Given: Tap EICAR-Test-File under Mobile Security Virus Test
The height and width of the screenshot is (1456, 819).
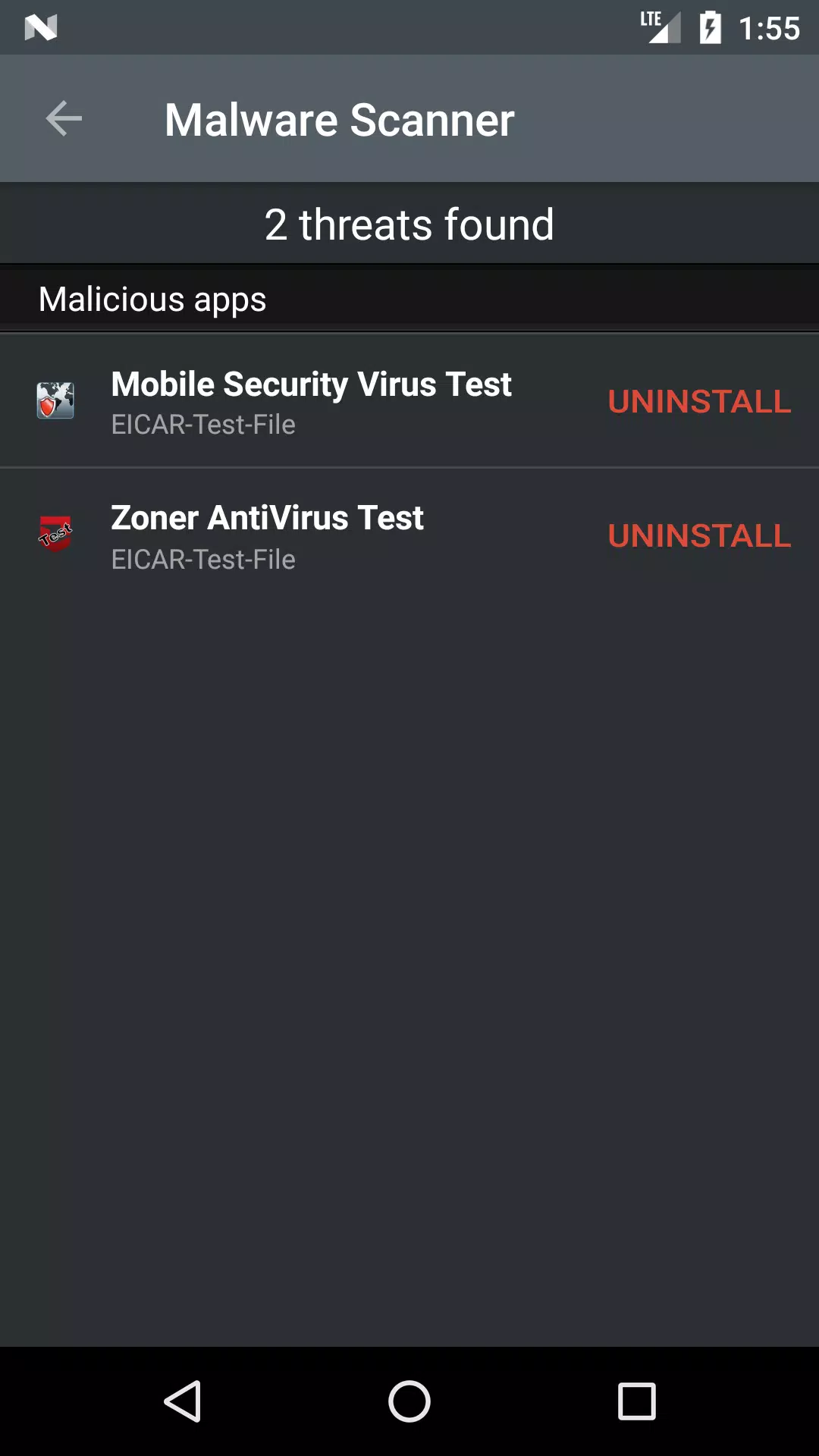Looking at the screenshot, I should (x=203, y=425).
